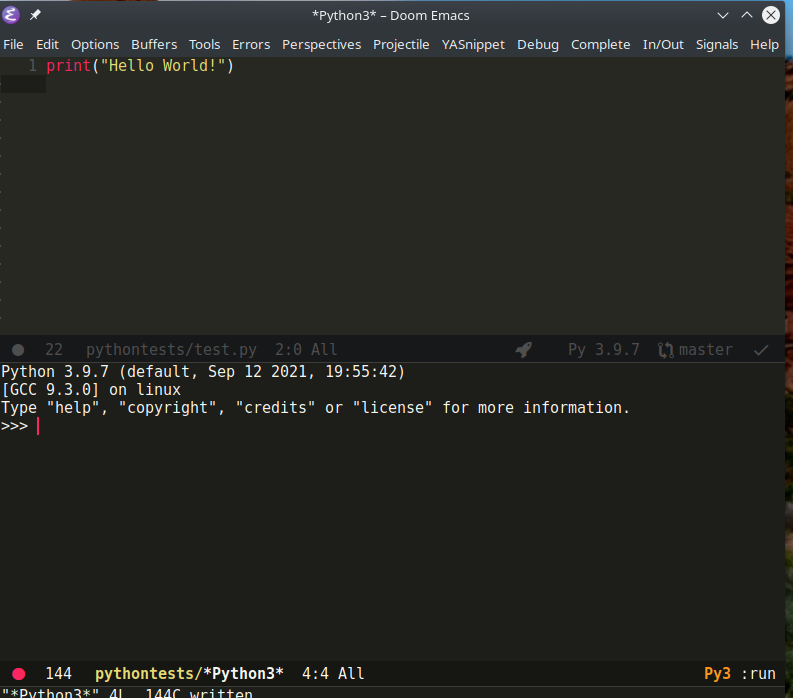Click the [GCC 9.3.0] on linux line

click(91, 390)
